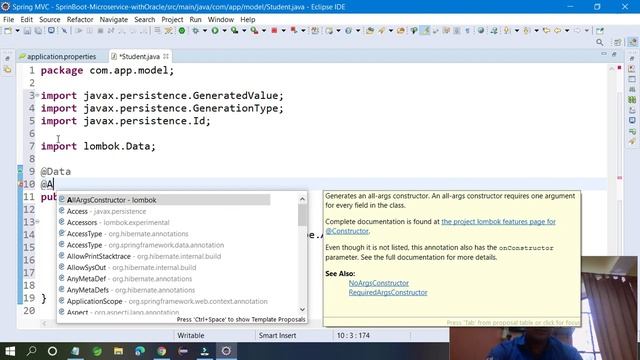Close the Student.java editor tab
Screen dimensions: 640x360
[166, 56]
